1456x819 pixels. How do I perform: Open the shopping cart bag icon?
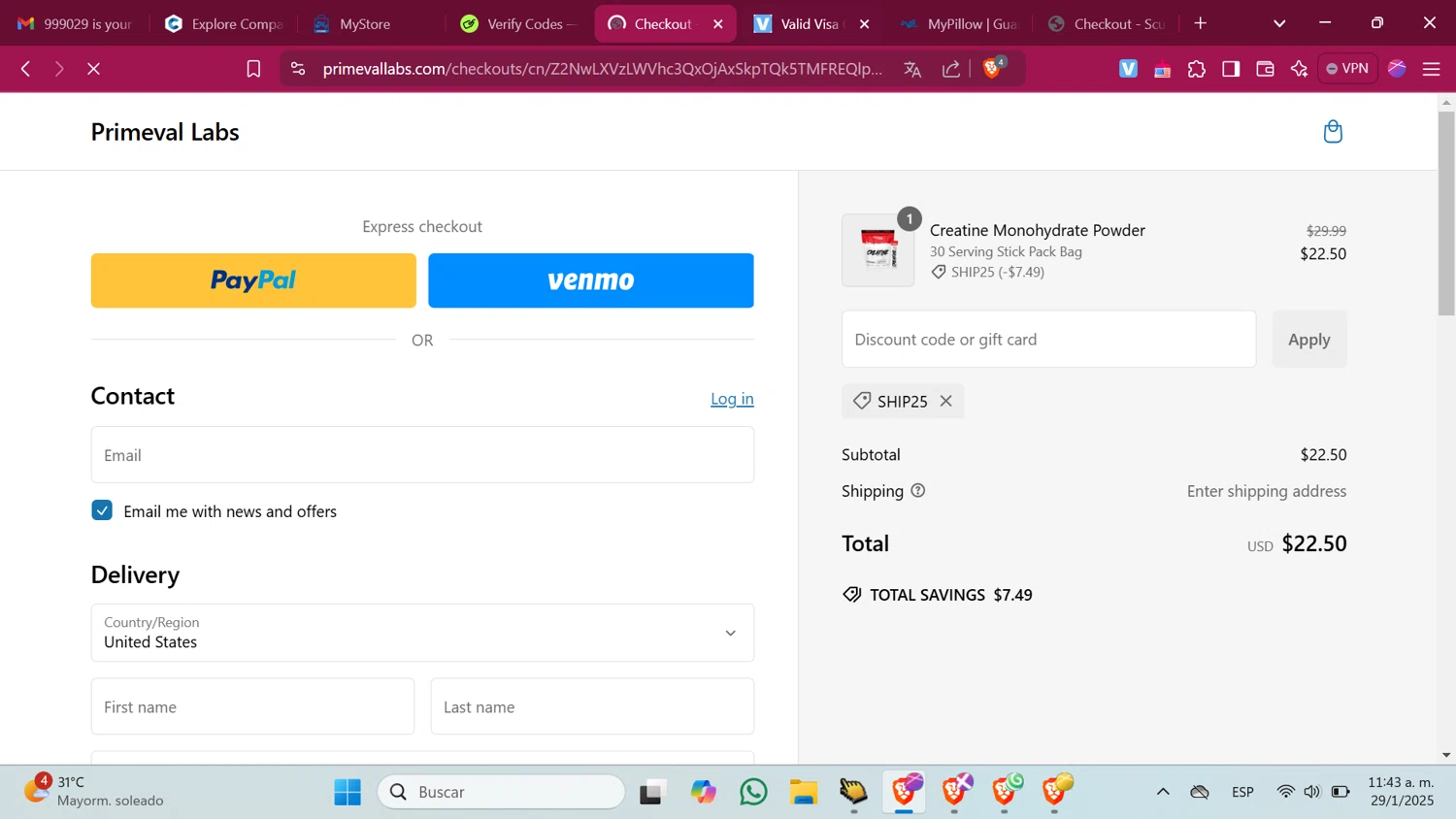point(1333,132)
